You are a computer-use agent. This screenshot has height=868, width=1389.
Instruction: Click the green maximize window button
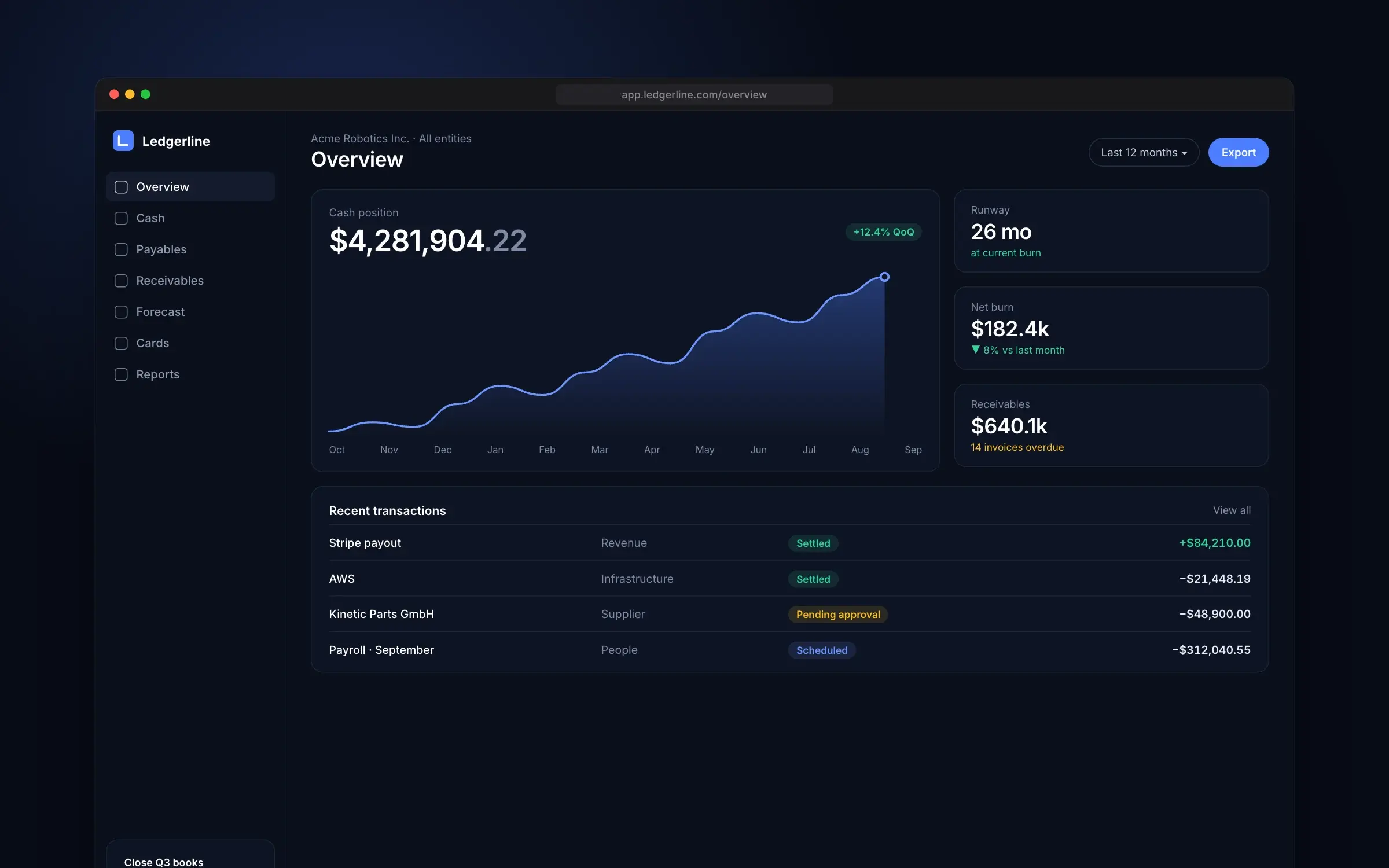(145, 94)
